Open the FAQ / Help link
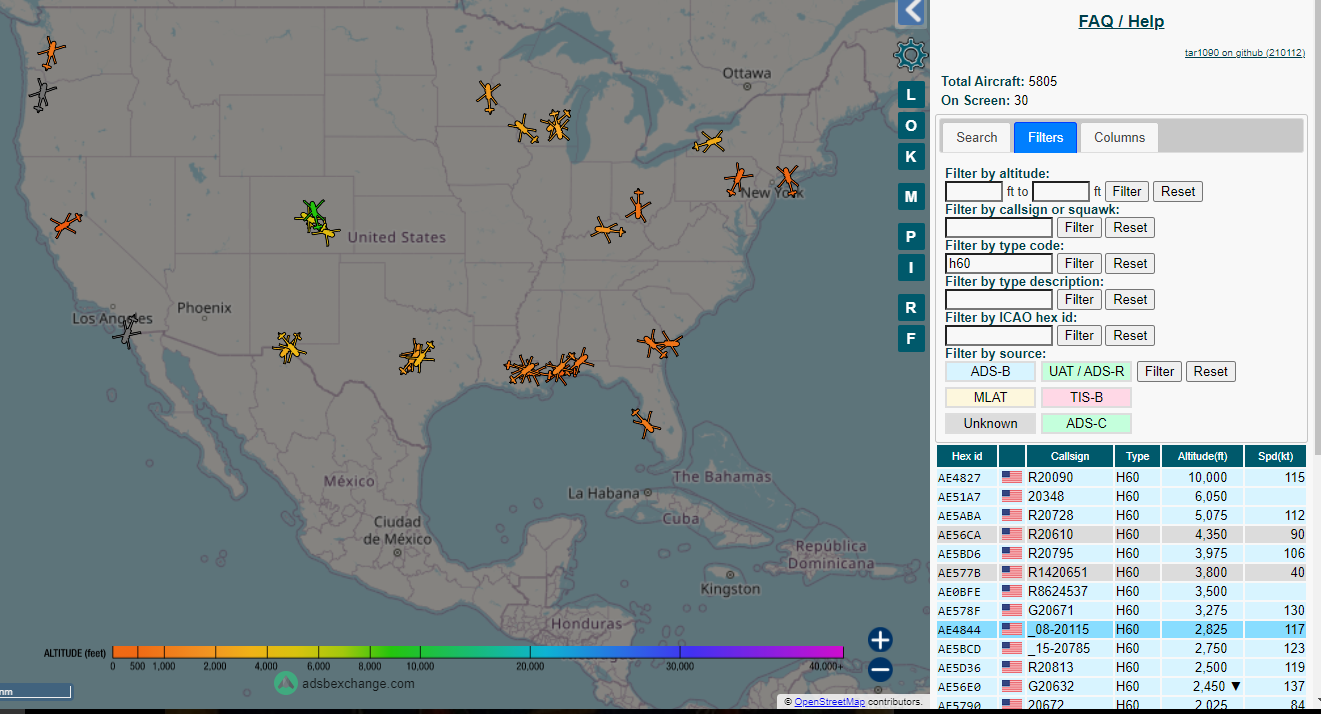This screenshot has width=1321, height=714. (1121, 21)
